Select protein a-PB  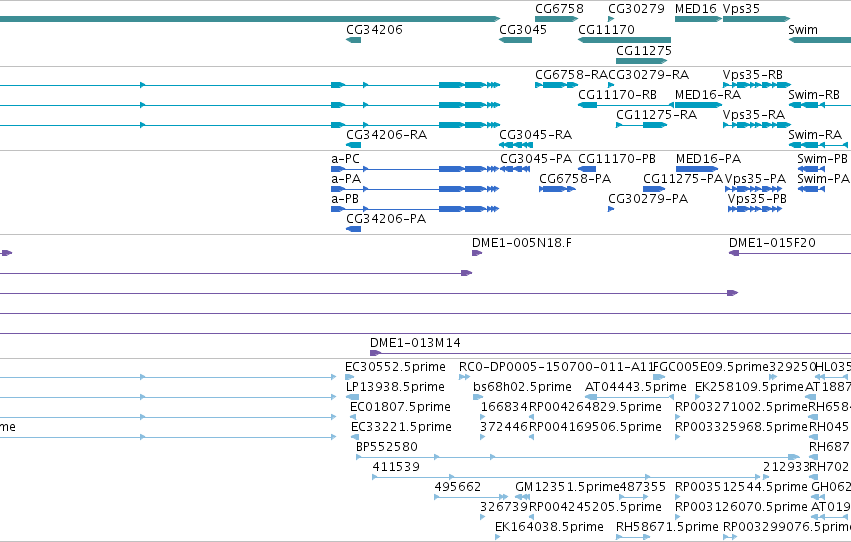tap(415, 209)
